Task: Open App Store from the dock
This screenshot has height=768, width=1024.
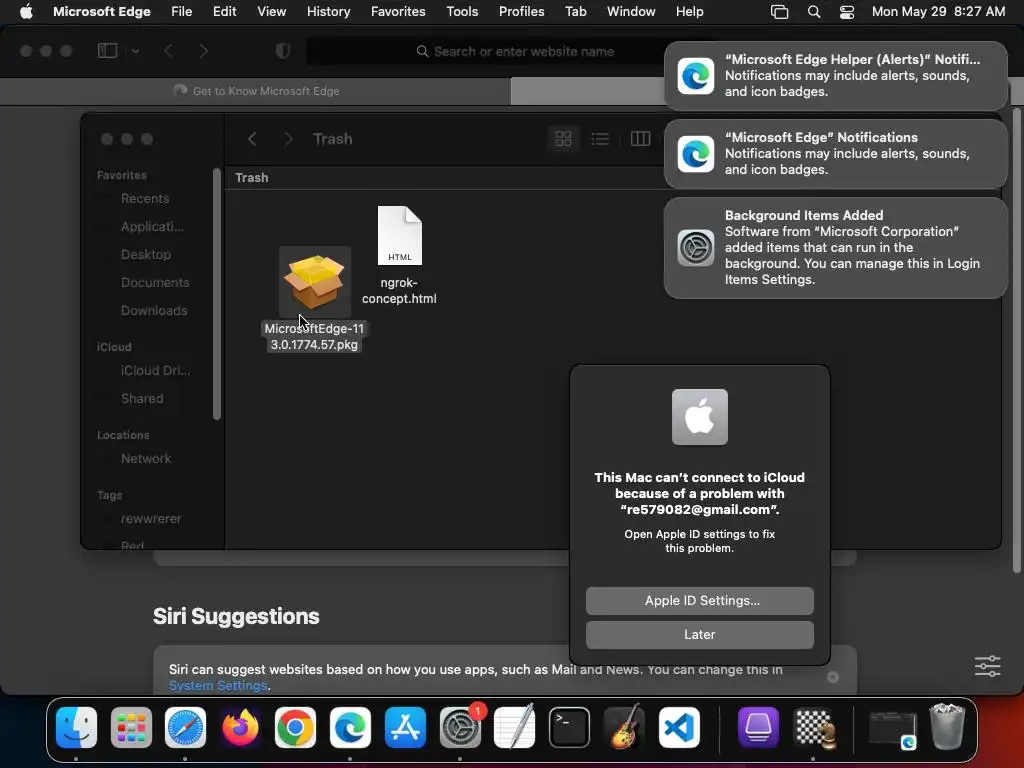Action: pos(405,728)
